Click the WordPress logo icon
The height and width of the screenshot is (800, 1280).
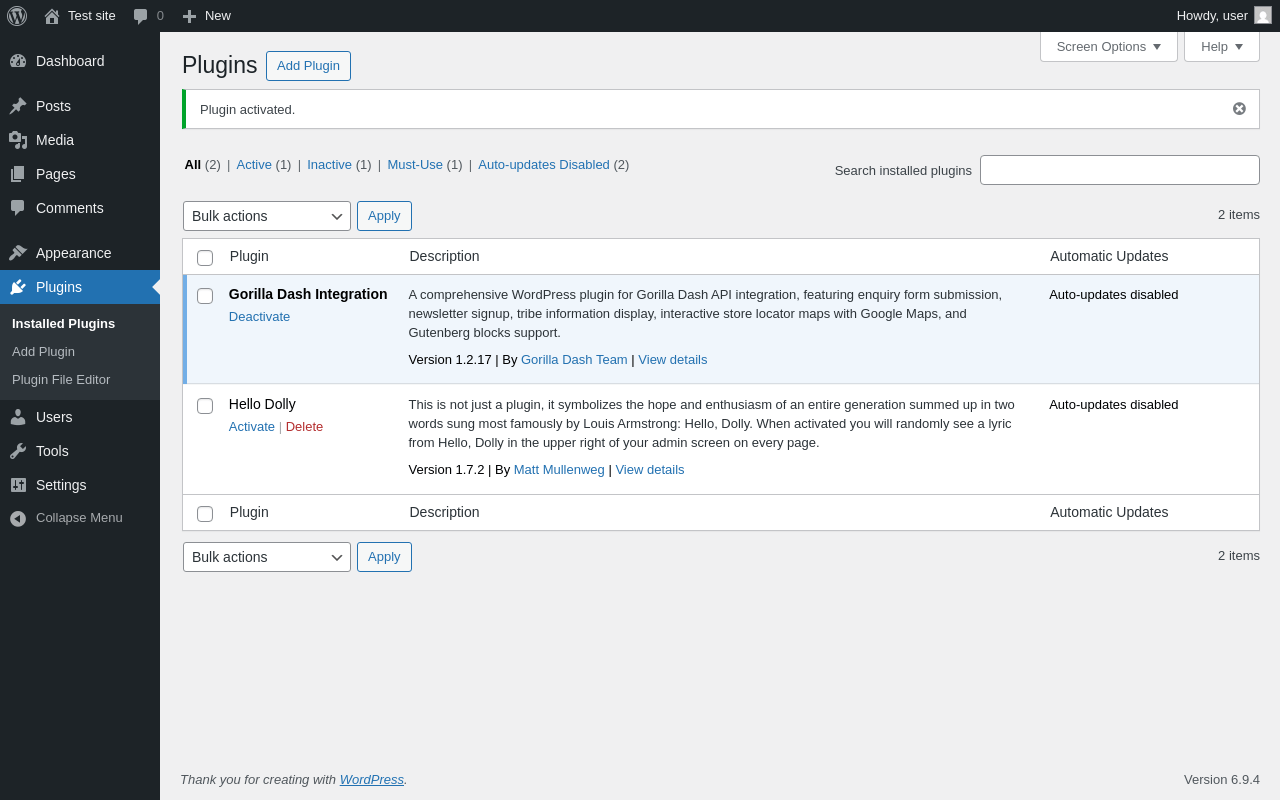click(x=17, y=16)
